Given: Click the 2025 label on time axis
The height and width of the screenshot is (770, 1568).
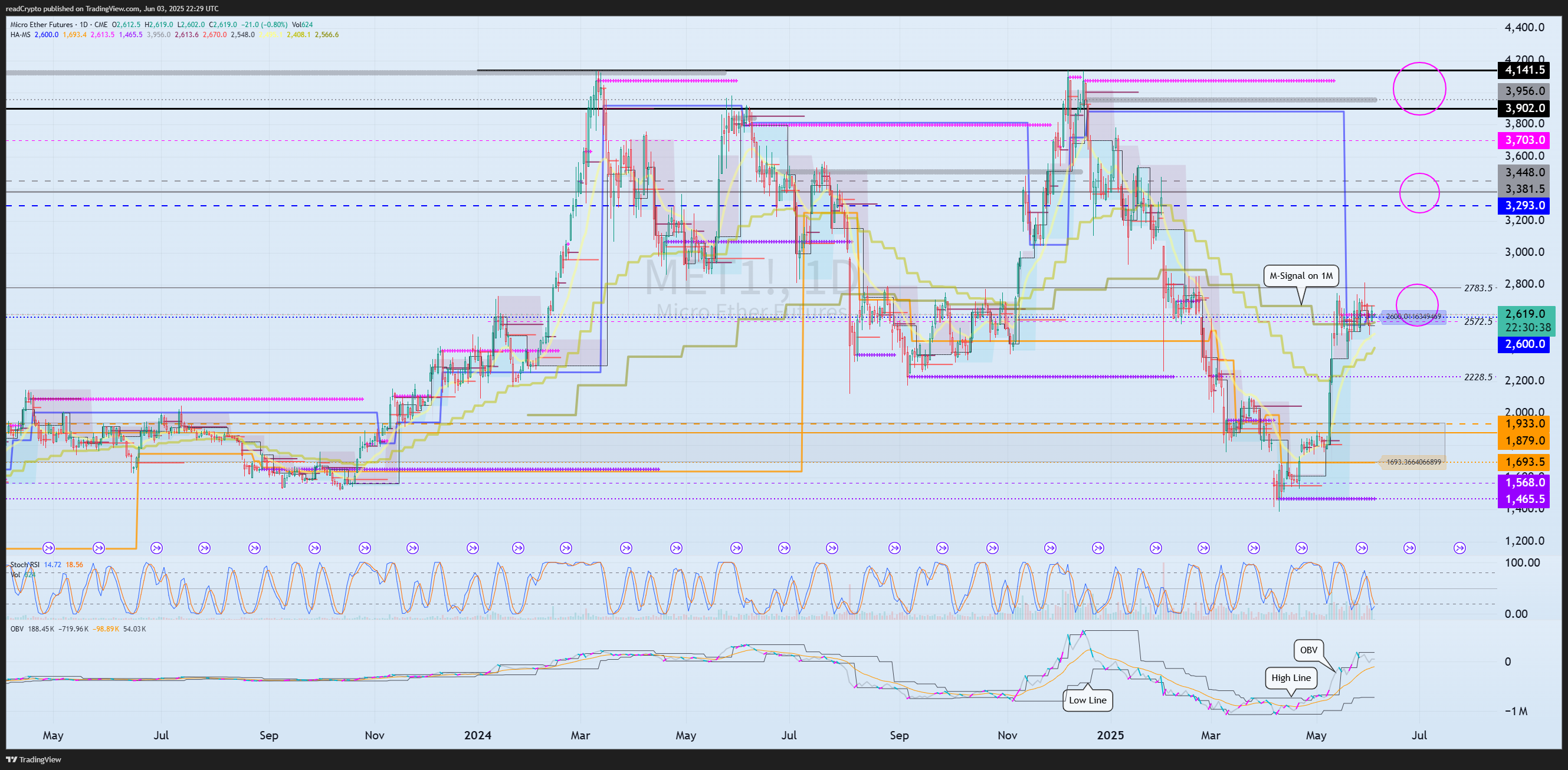Looking at the screenshot, I should 1110,735.
